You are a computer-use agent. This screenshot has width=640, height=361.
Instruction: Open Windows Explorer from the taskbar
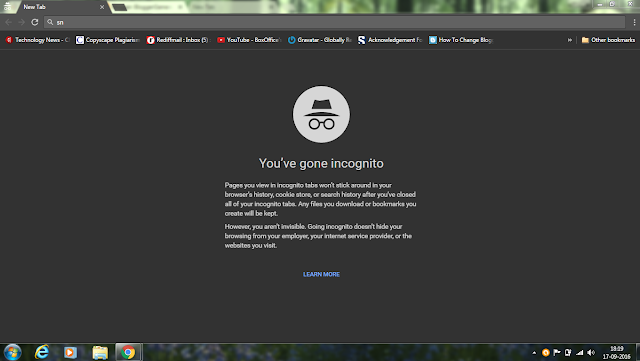click(x=100, y=352)
